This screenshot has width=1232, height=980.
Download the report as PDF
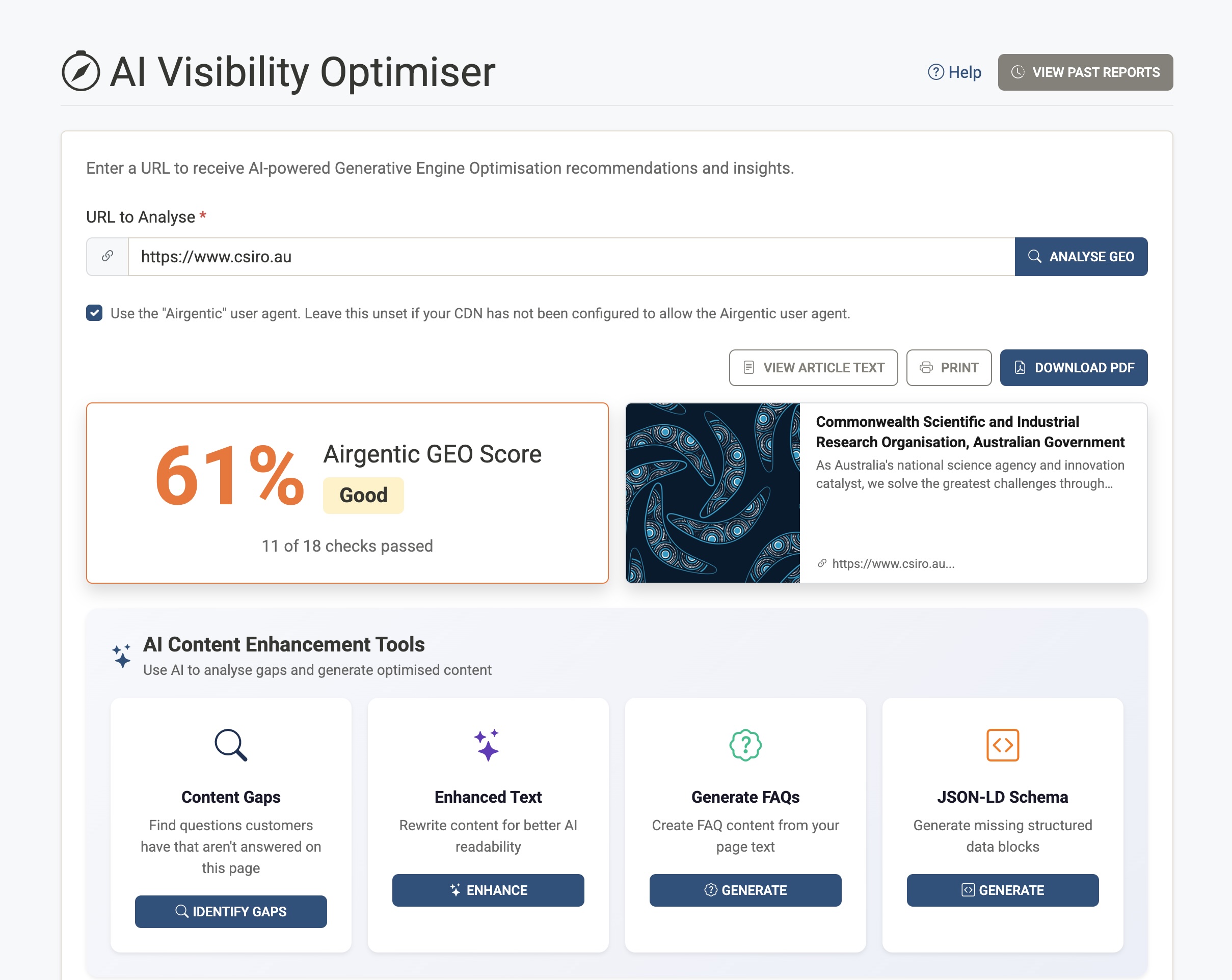coord(1073,368)
